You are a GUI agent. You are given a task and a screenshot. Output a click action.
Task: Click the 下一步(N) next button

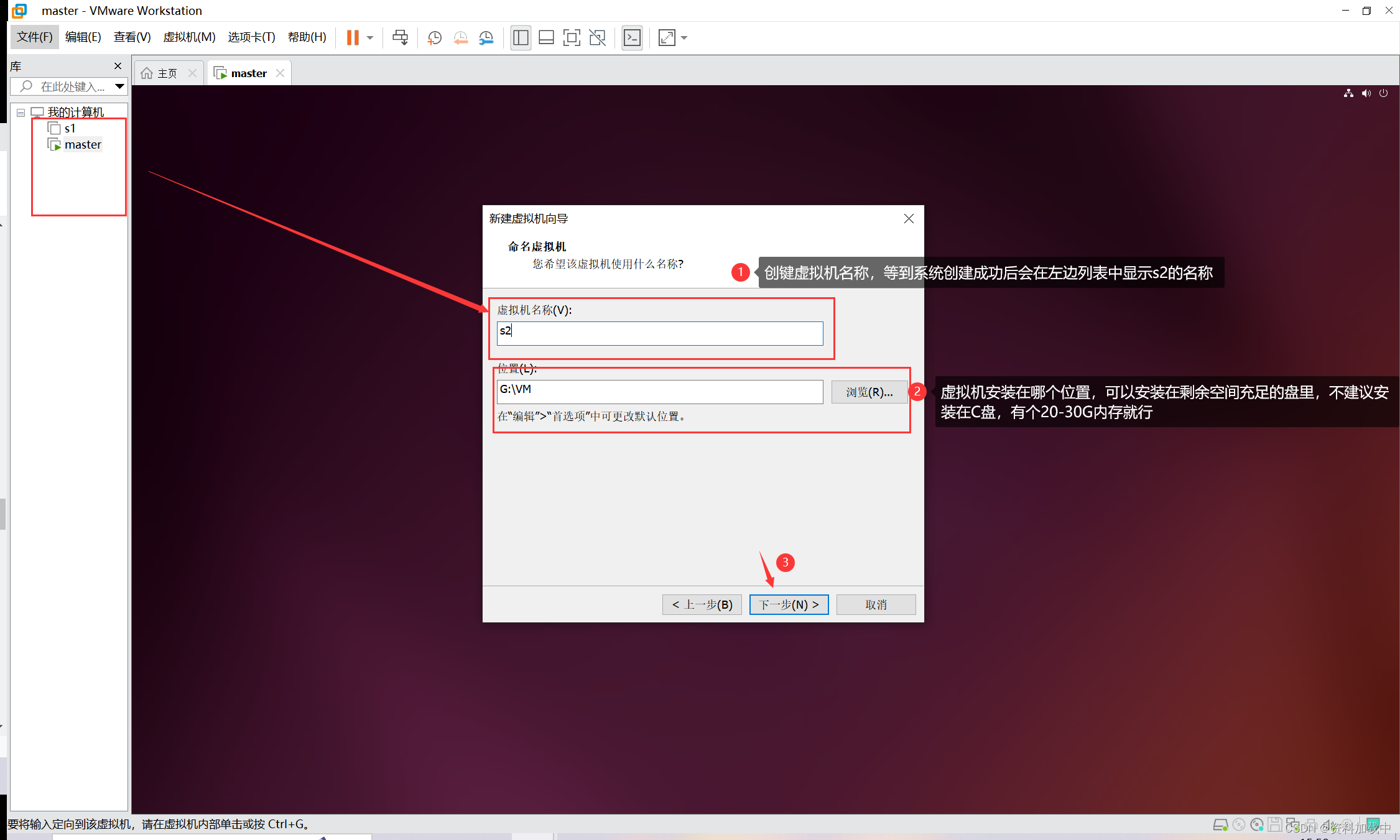tap(789, 604)
